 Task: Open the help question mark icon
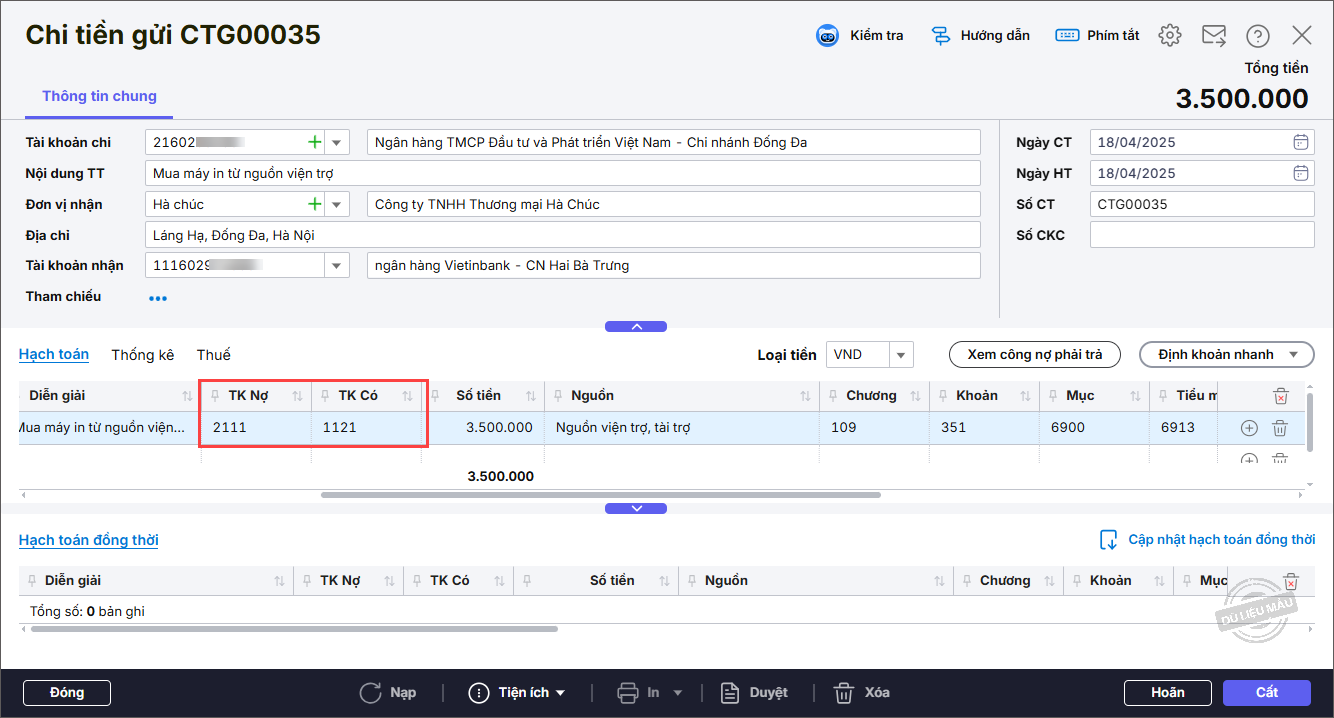1257,36
